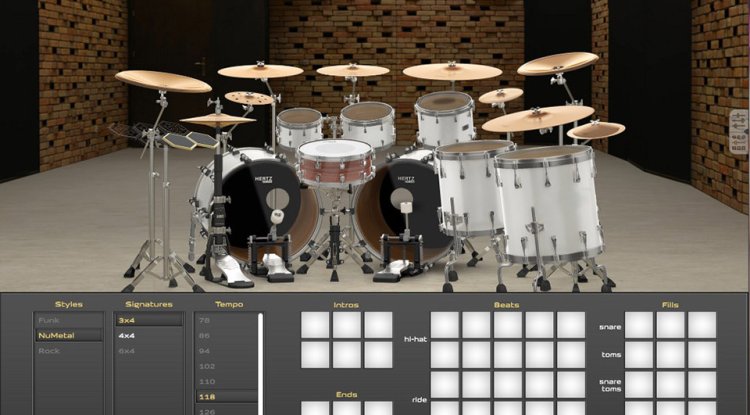The height and width of the screenshot is (415, 750).
Task: Trigger the first Intros pad, bottom row
Action: (x=315, y=355)
